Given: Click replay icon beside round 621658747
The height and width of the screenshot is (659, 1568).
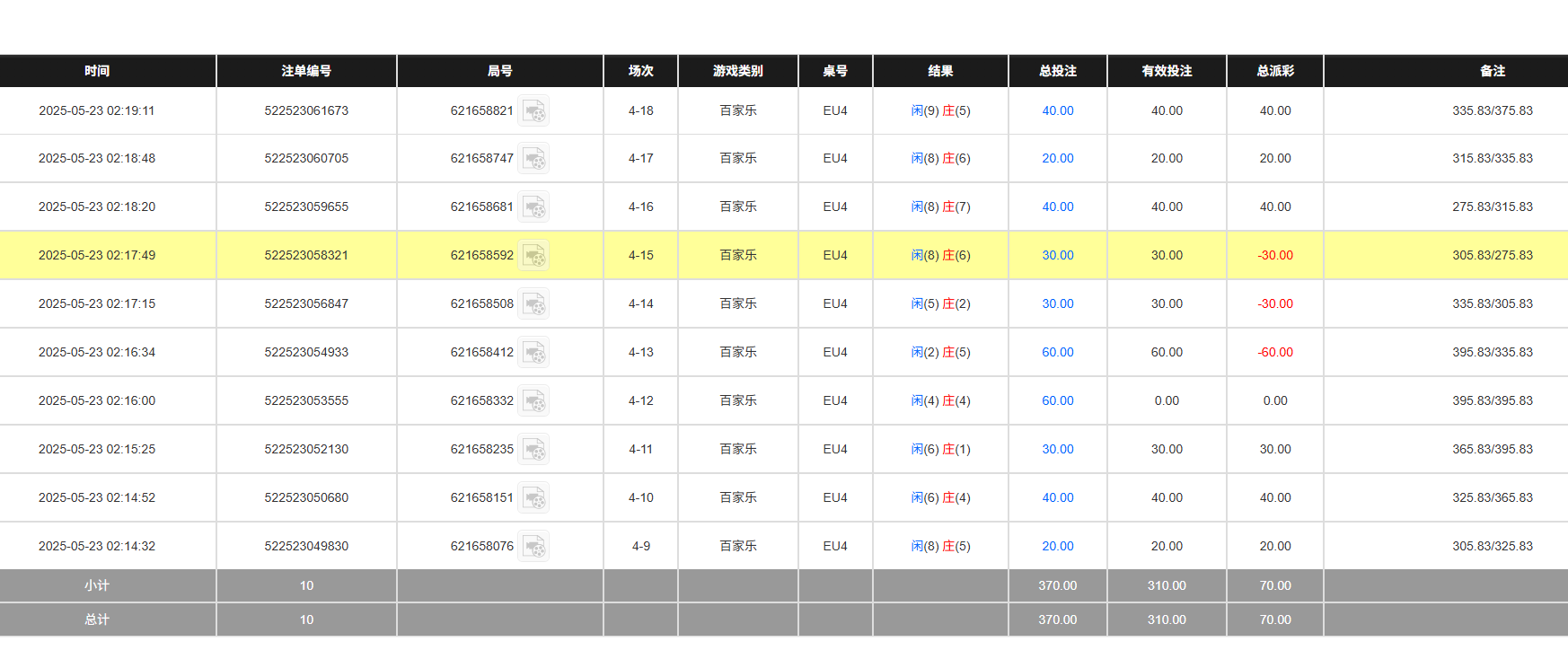Looking at the screenshot, I should pyautogui.click(x=534, y=159).
